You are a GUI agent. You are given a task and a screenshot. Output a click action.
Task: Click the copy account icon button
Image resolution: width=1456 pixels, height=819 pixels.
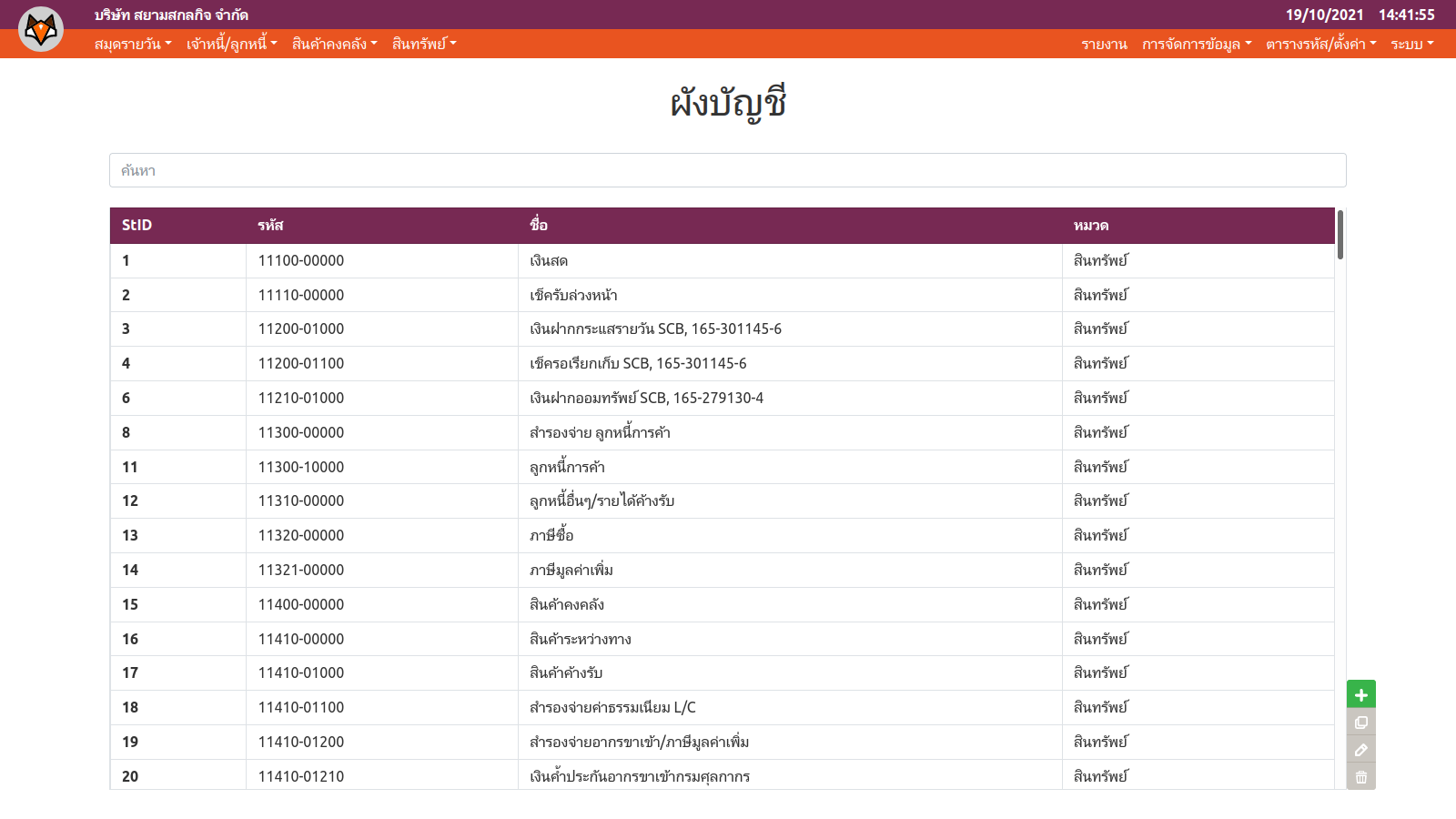click(1361, 723)
